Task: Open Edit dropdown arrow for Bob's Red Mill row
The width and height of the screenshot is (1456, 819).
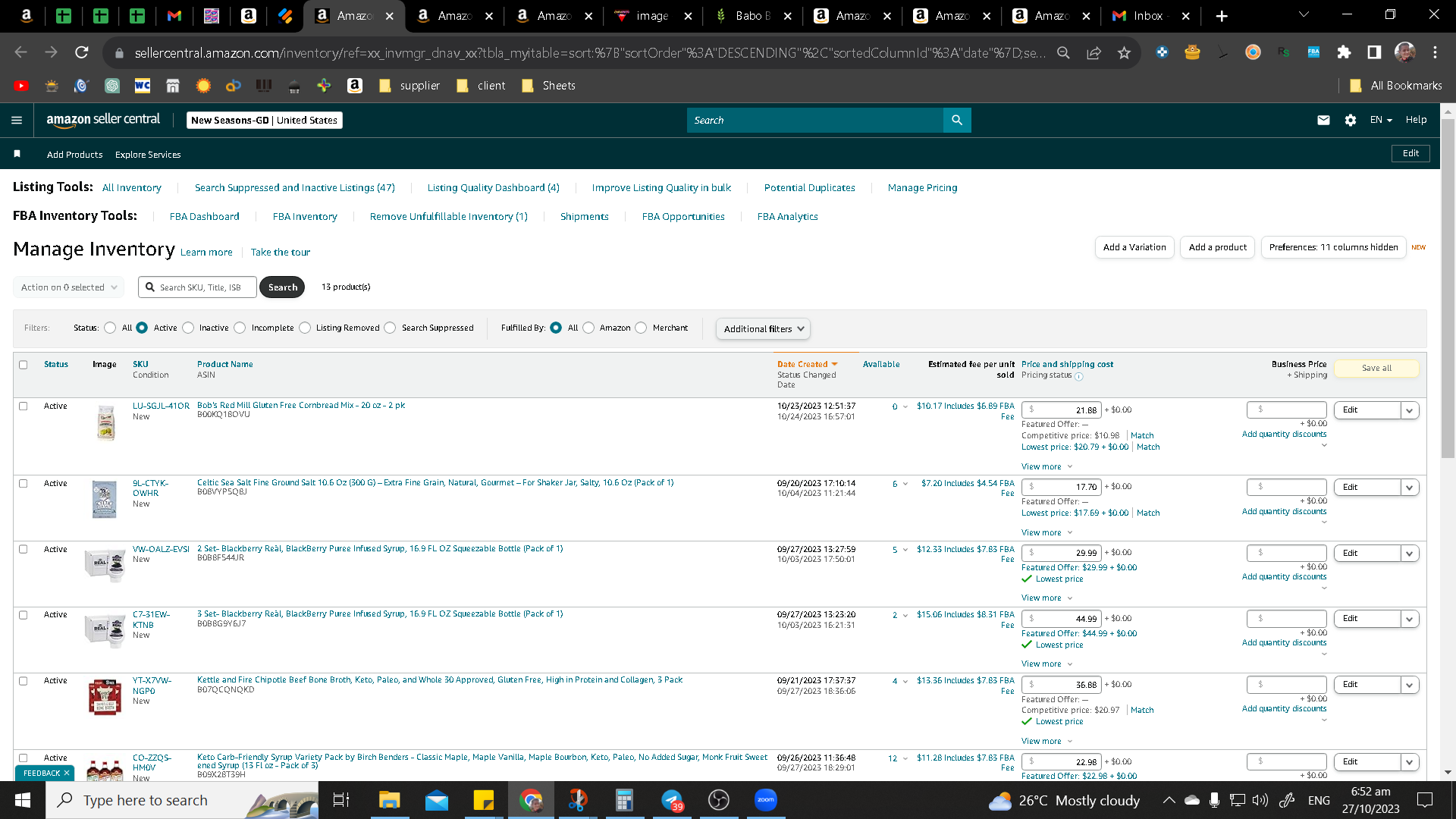Action: click(1410, 410)
